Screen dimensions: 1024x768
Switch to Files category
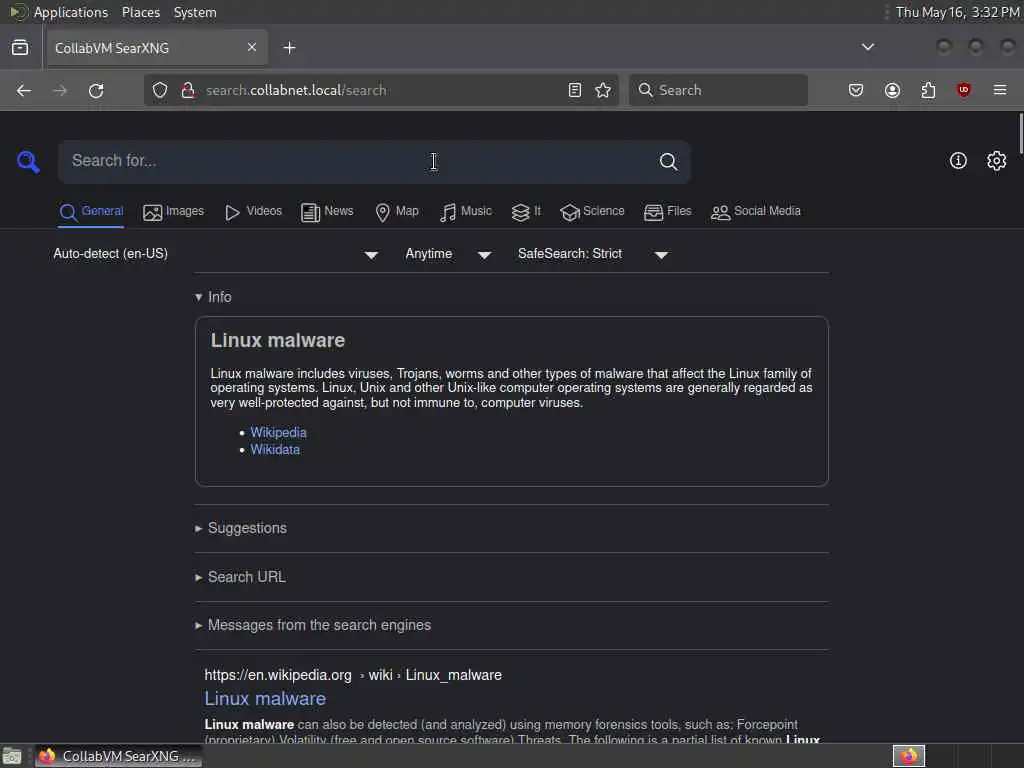(667, 212)
